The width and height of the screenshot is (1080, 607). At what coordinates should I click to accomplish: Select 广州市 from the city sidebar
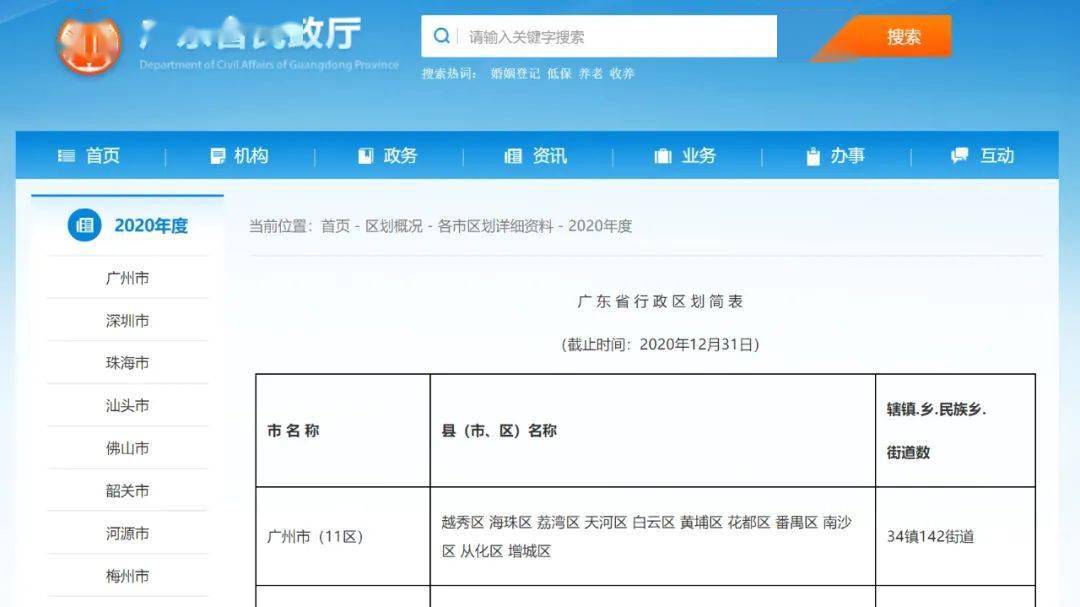point(127,278)
